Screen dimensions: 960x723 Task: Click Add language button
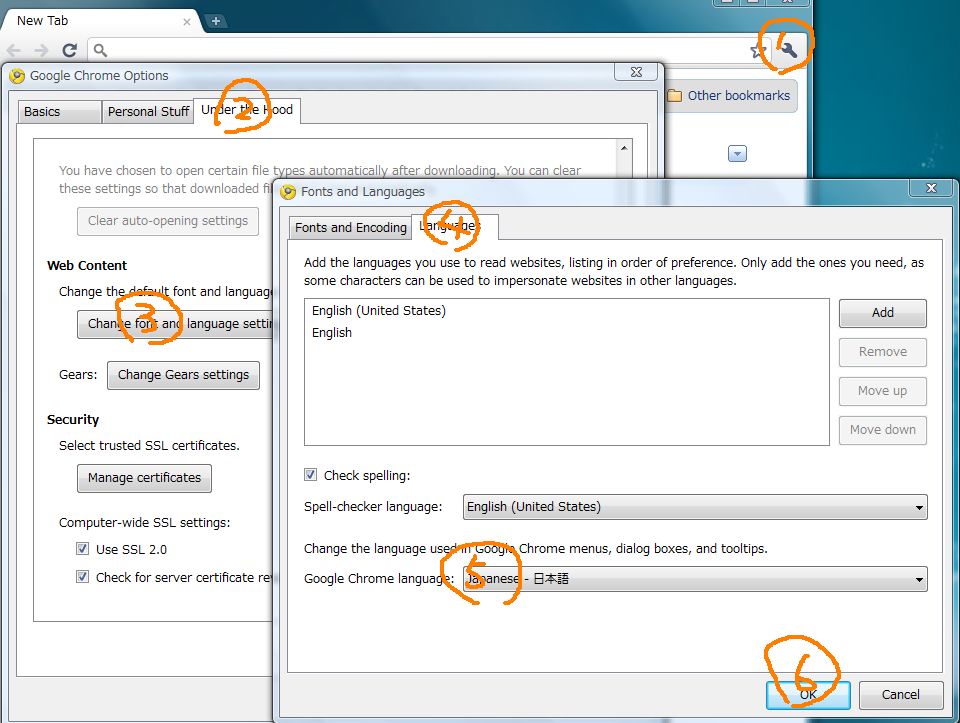(882, 313)
